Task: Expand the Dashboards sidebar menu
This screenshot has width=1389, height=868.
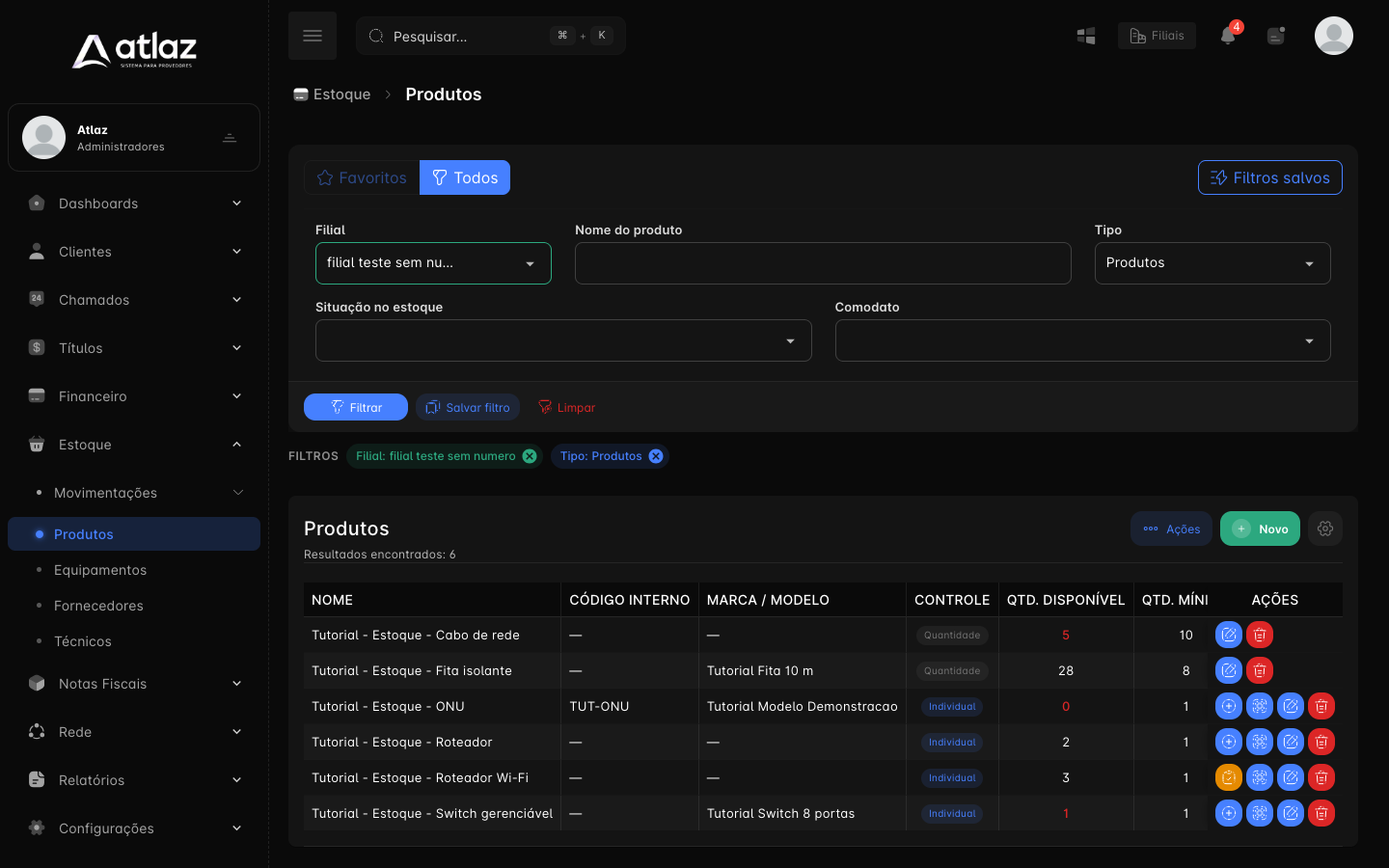Action: click(x=134, y=203)
